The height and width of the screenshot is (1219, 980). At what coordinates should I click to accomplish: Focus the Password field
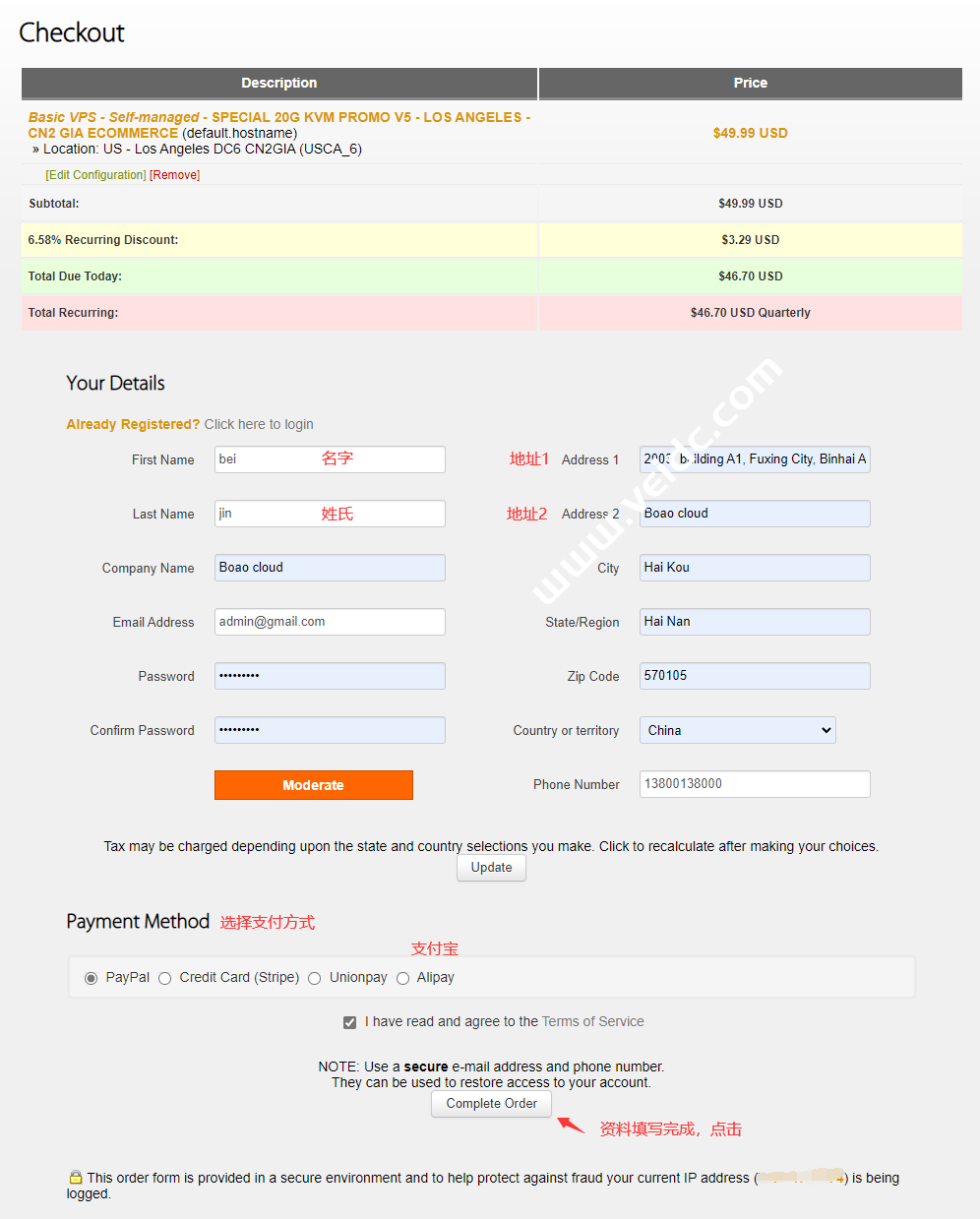coord(330,676)
